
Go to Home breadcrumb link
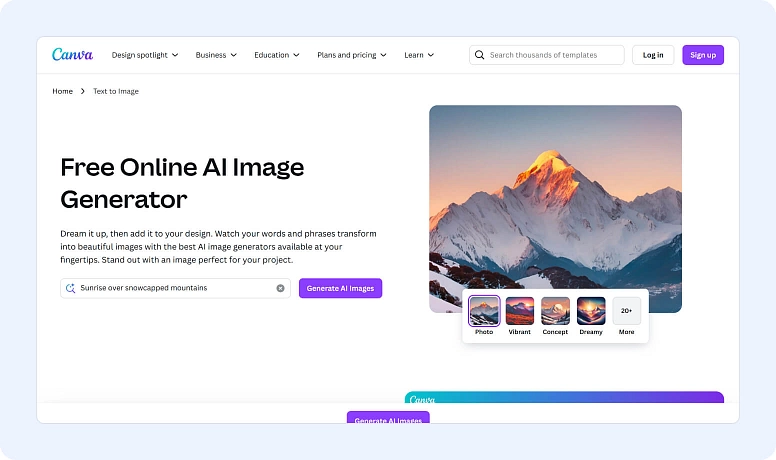(62, 91)
